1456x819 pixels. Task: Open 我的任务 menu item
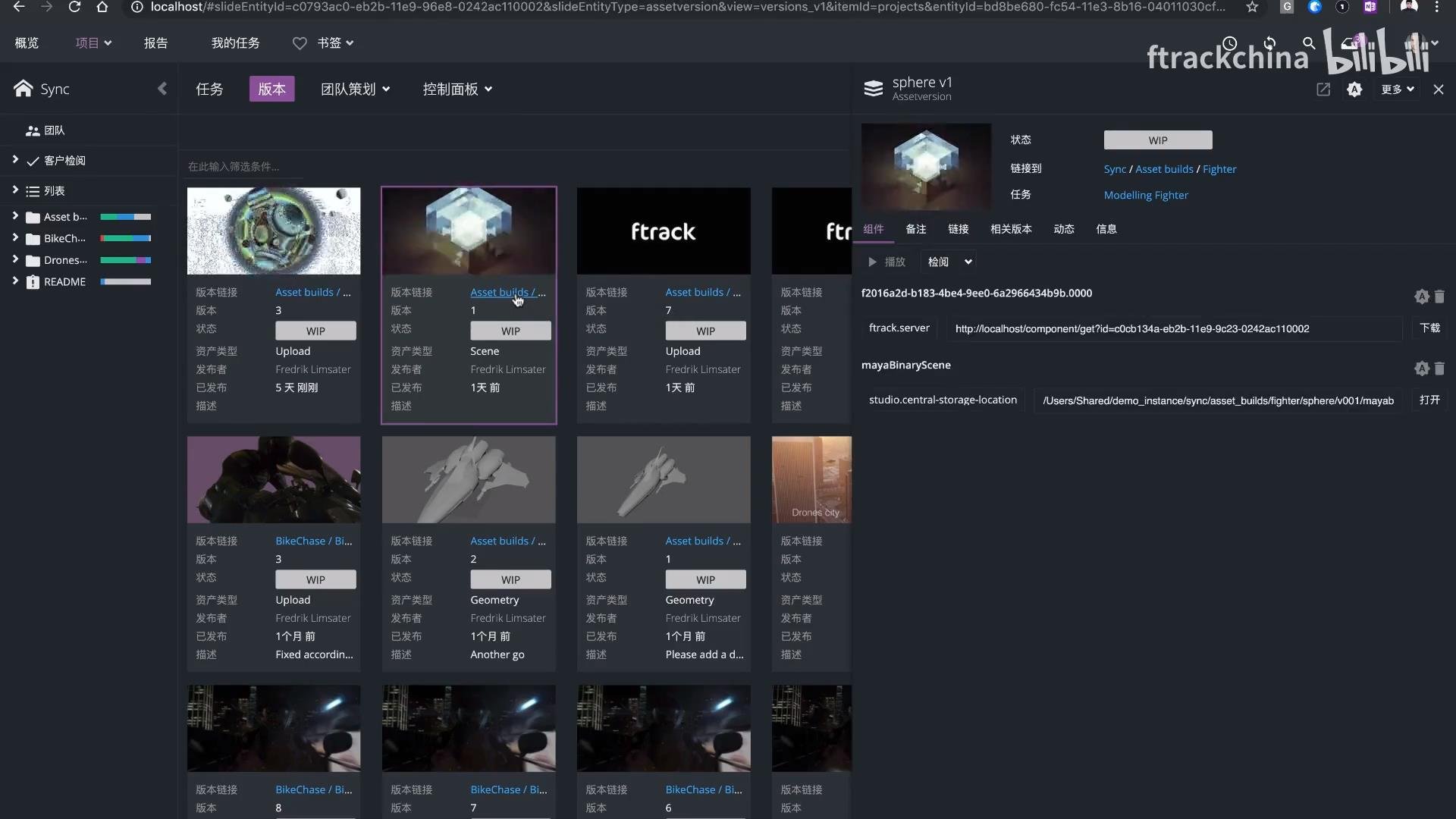(x=235, y=43)
